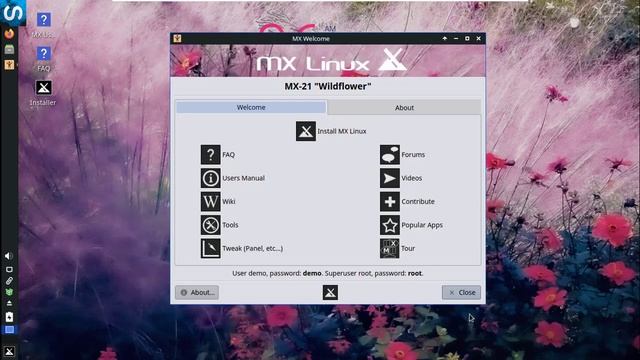Open the Wiki link
This screenshot has height=360, width=640.
218,201
